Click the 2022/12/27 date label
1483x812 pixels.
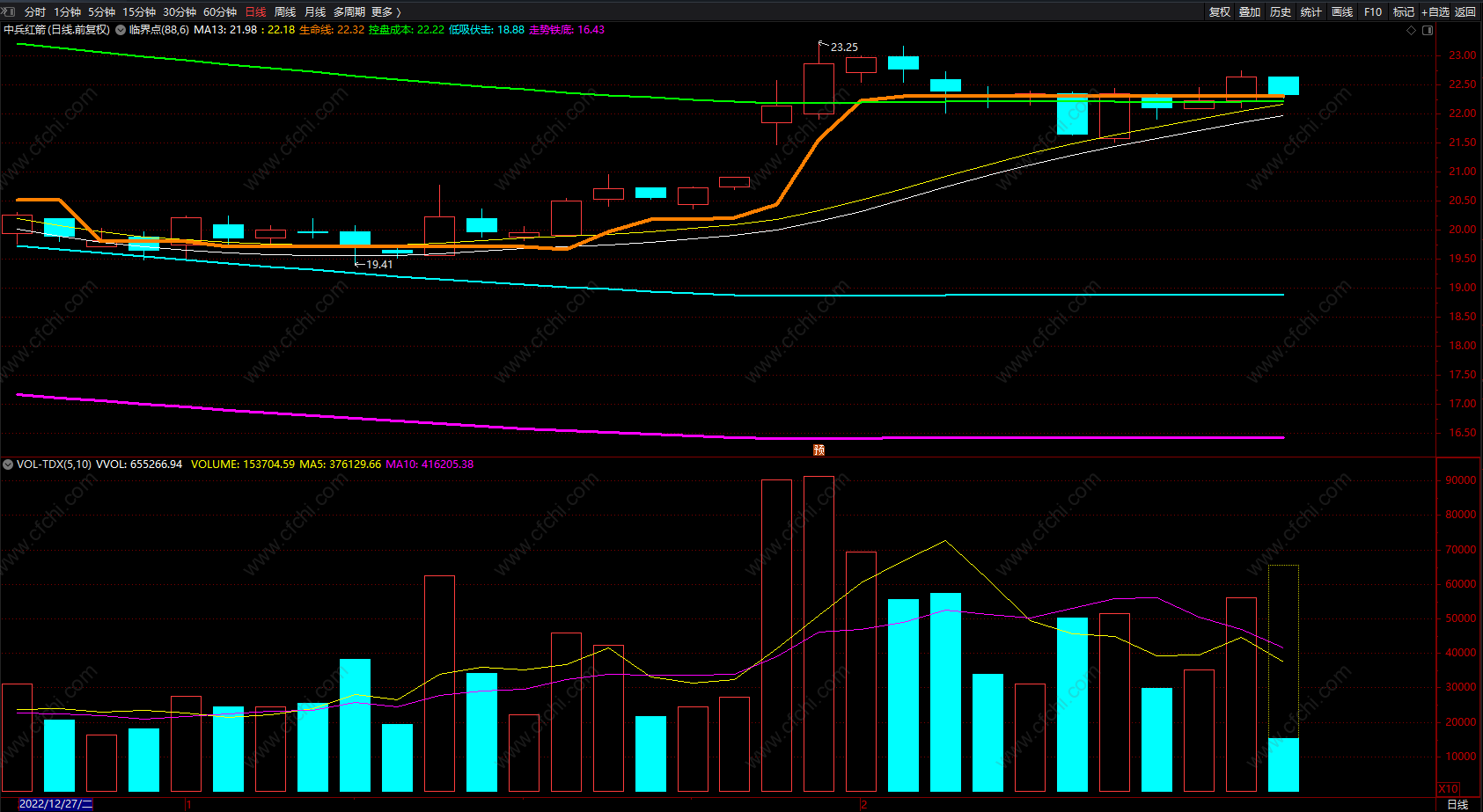pos(55,804)
